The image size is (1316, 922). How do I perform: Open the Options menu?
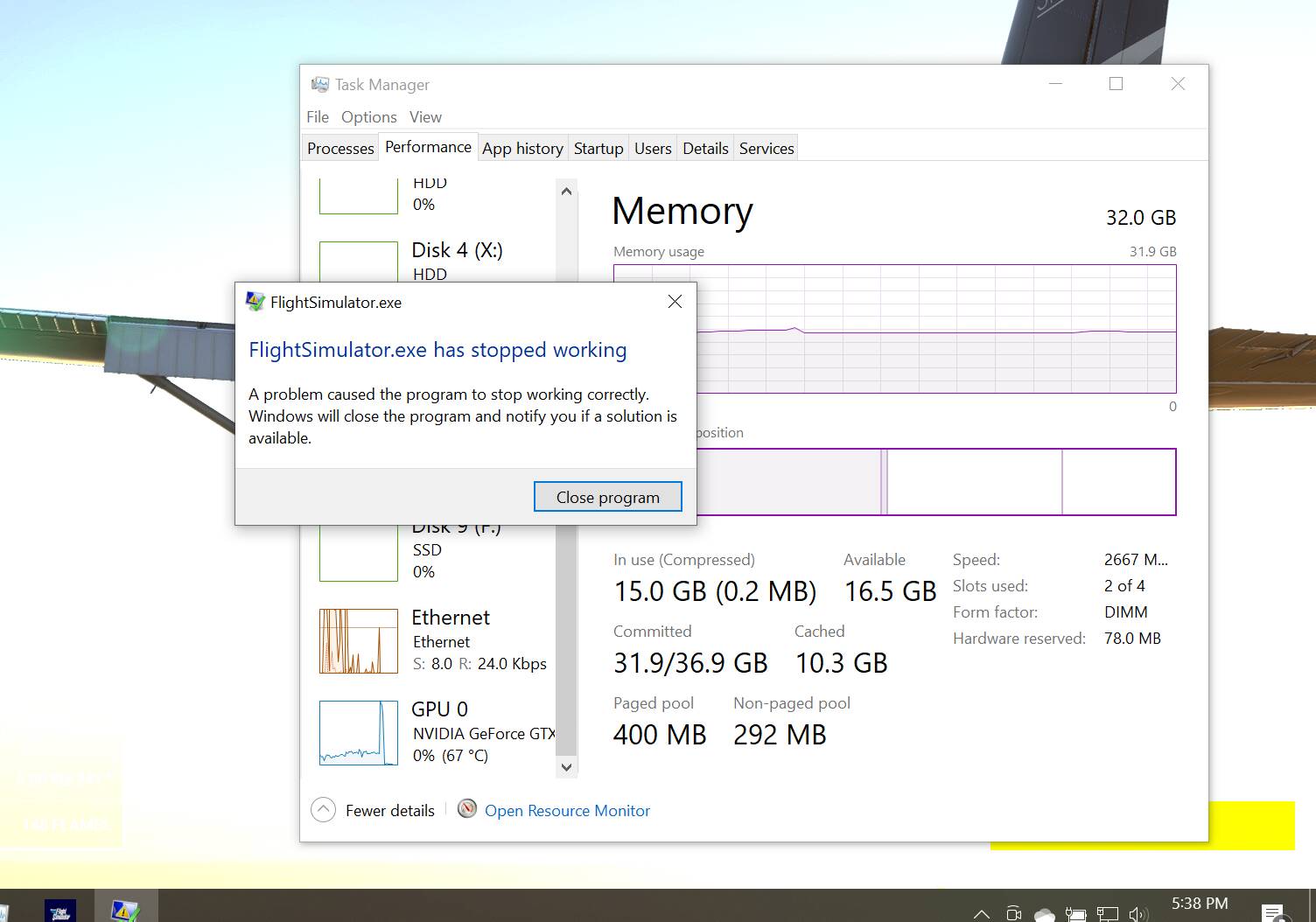click(x=369, y=117)
